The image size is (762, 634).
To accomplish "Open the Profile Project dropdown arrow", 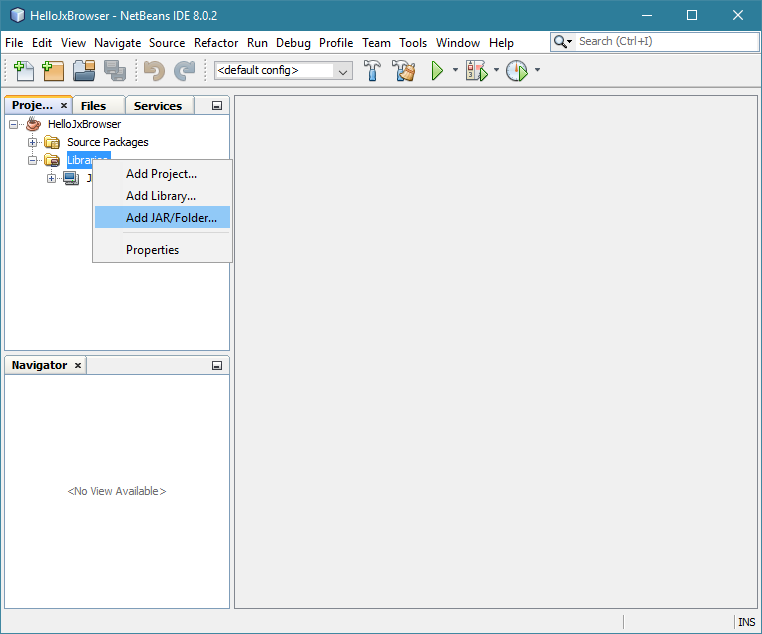I will coord(537,70).
